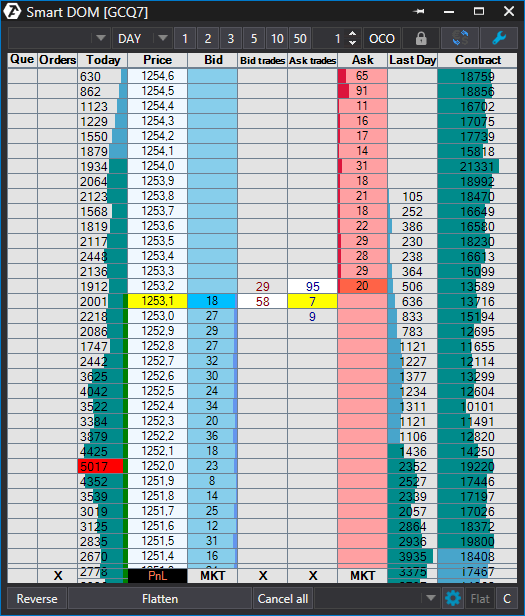Image resolution: width=525 pixels, height=616 pixels.
Task: Click the Reverse button
Action: point(37,599)
